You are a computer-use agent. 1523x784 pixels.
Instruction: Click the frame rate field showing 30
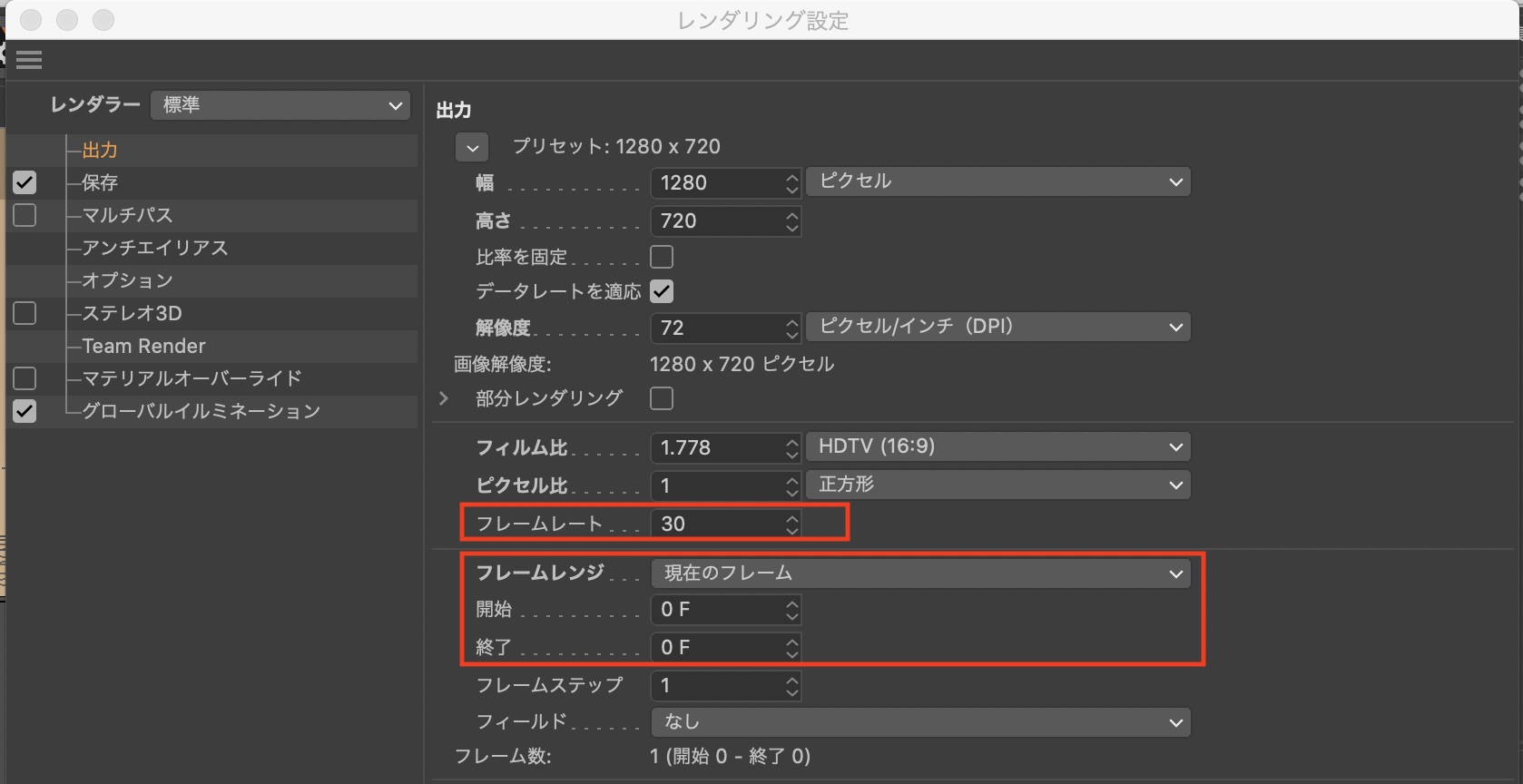pyautogui.click(x=717, y=524)
